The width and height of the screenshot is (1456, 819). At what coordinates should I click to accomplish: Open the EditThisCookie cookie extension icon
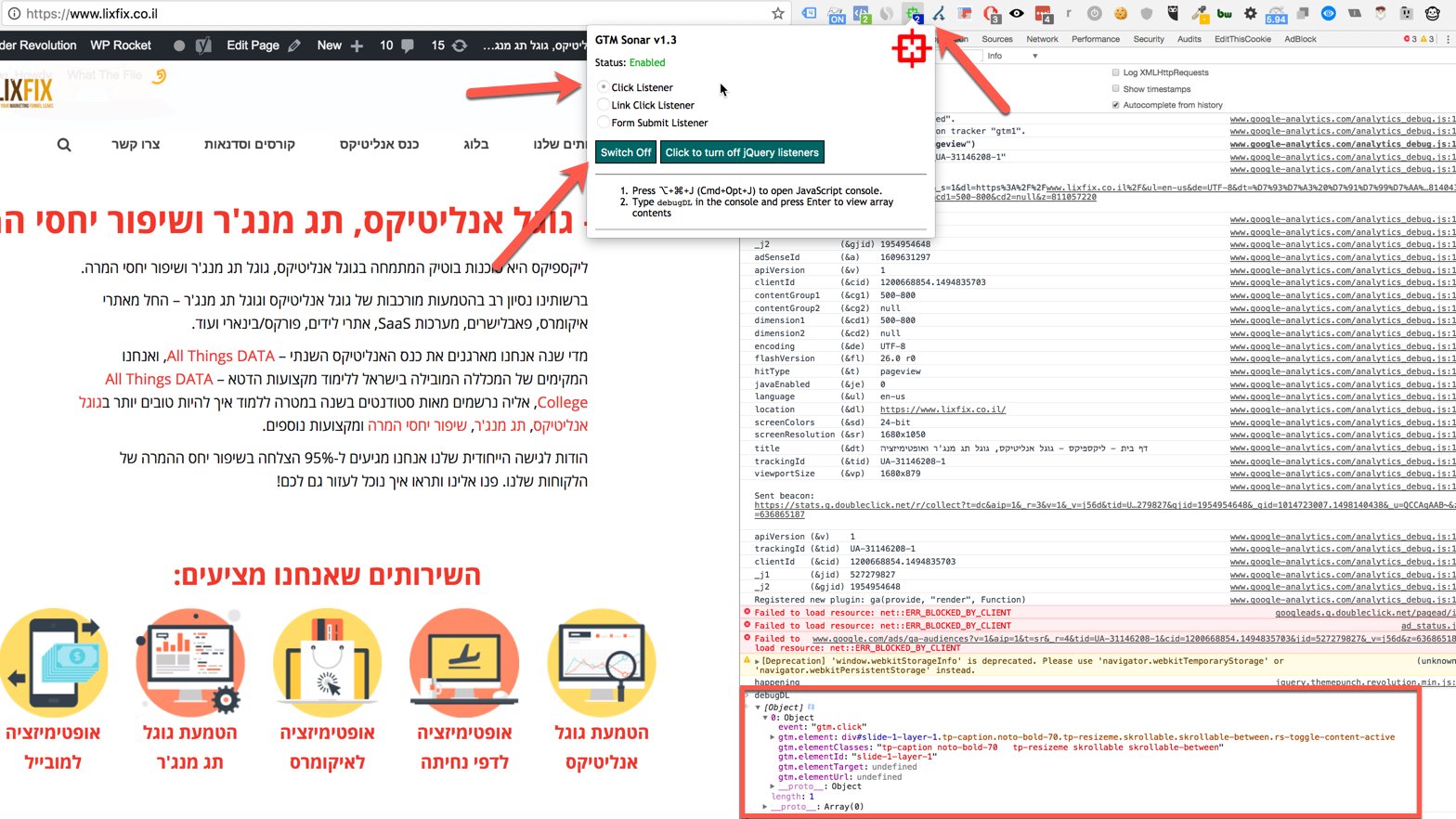pyautogui.click(x=1121, y=13)
